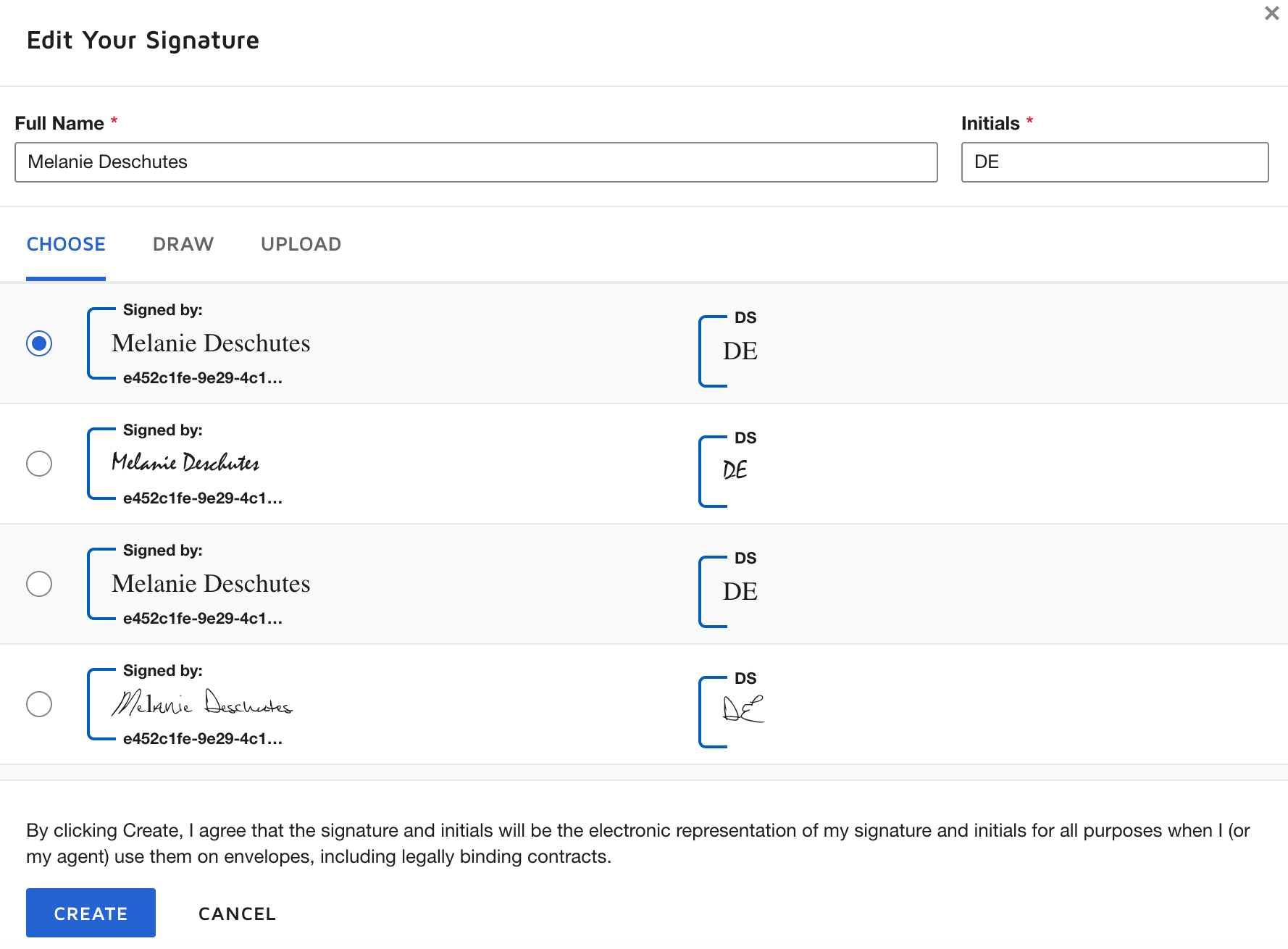The height and width of the screenshot is (949, 1288).
Task: Click the Edit Your Signature heading
Action: (143, 41)
